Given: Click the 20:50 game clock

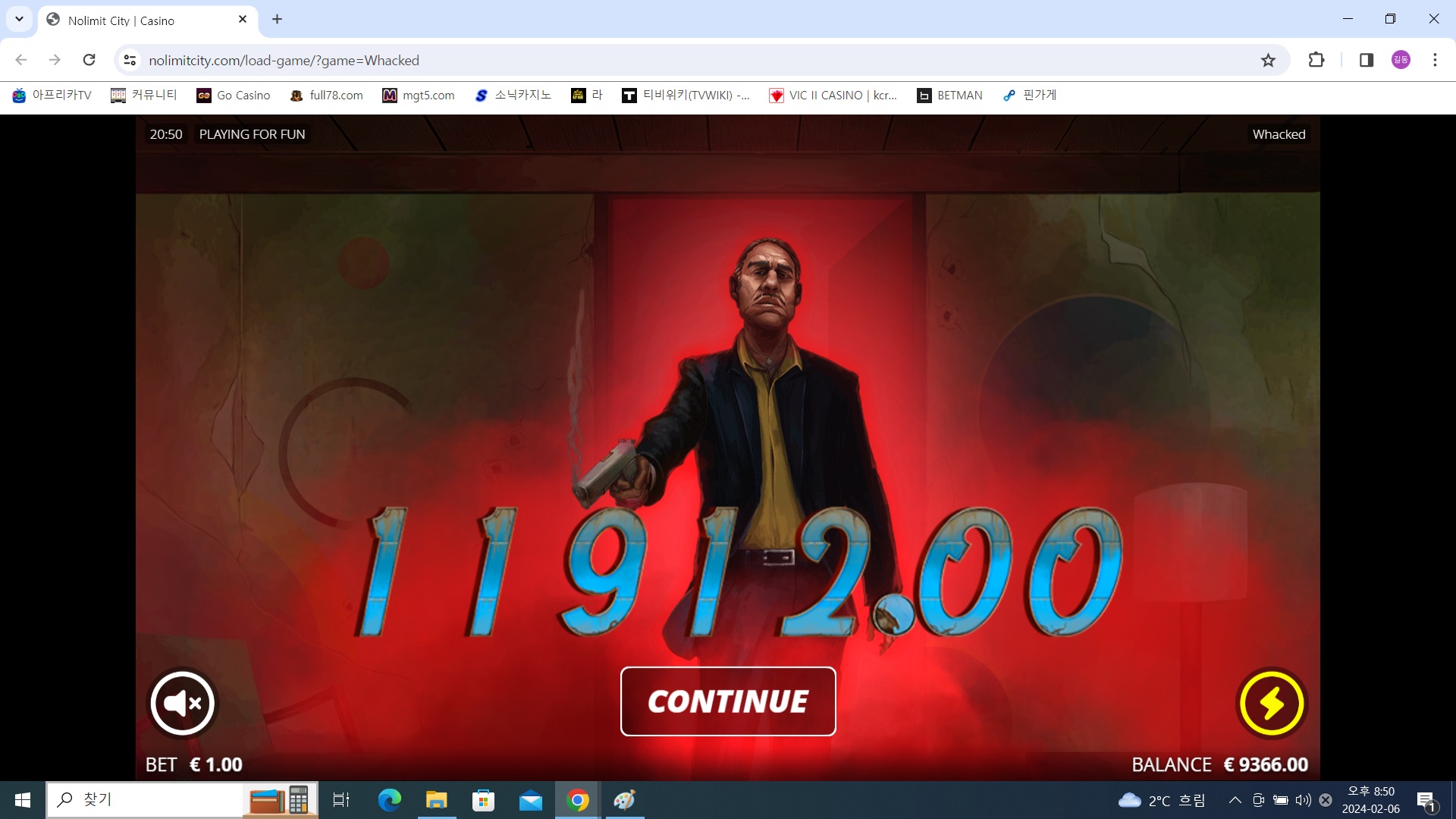Looking at the screenshot, I should 166,134.
